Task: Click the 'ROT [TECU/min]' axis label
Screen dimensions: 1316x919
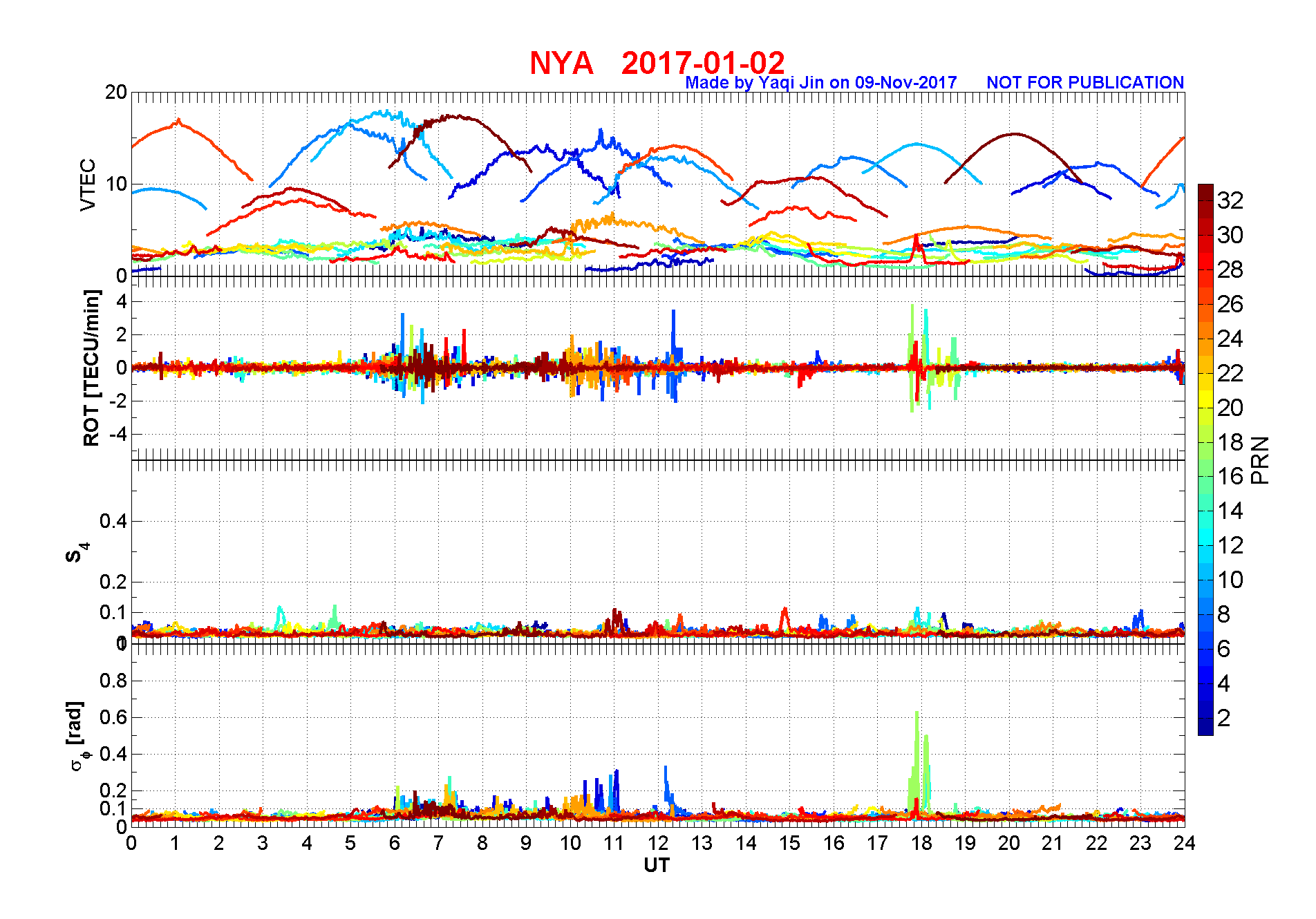Action: 91,368
